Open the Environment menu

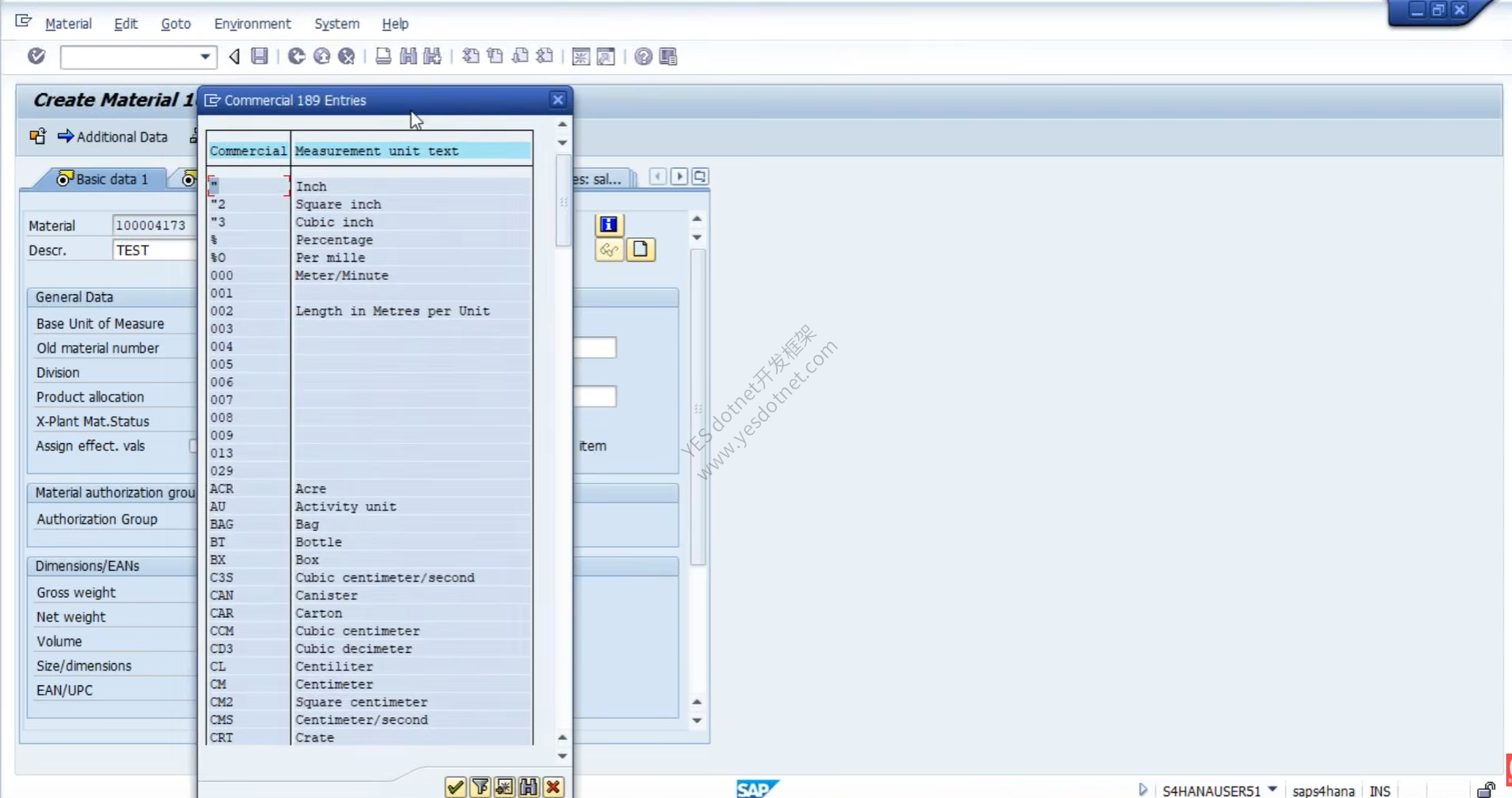252,24
